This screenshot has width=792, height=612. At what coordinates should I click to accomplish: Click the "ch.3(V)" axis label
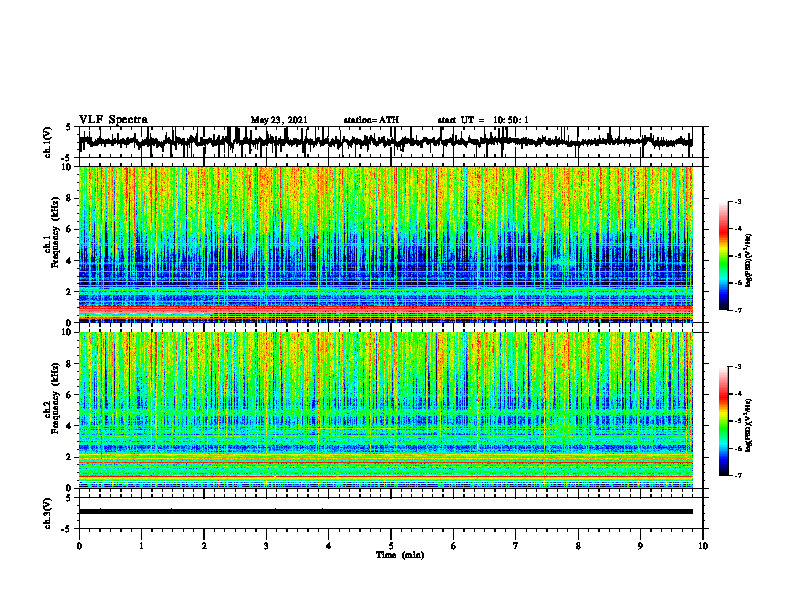coord(47,513)
